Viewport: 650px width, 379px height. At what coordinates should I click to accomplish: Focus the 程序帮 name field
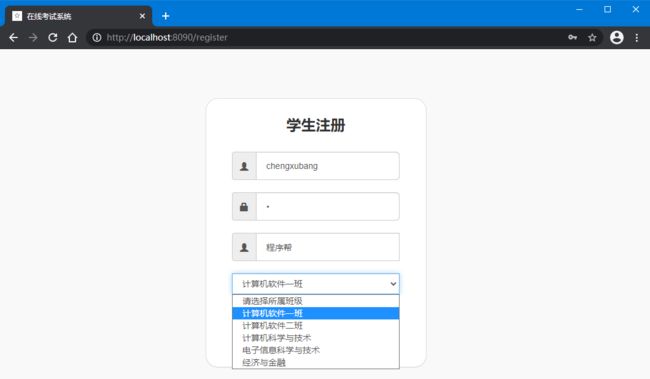coord(328,247)
